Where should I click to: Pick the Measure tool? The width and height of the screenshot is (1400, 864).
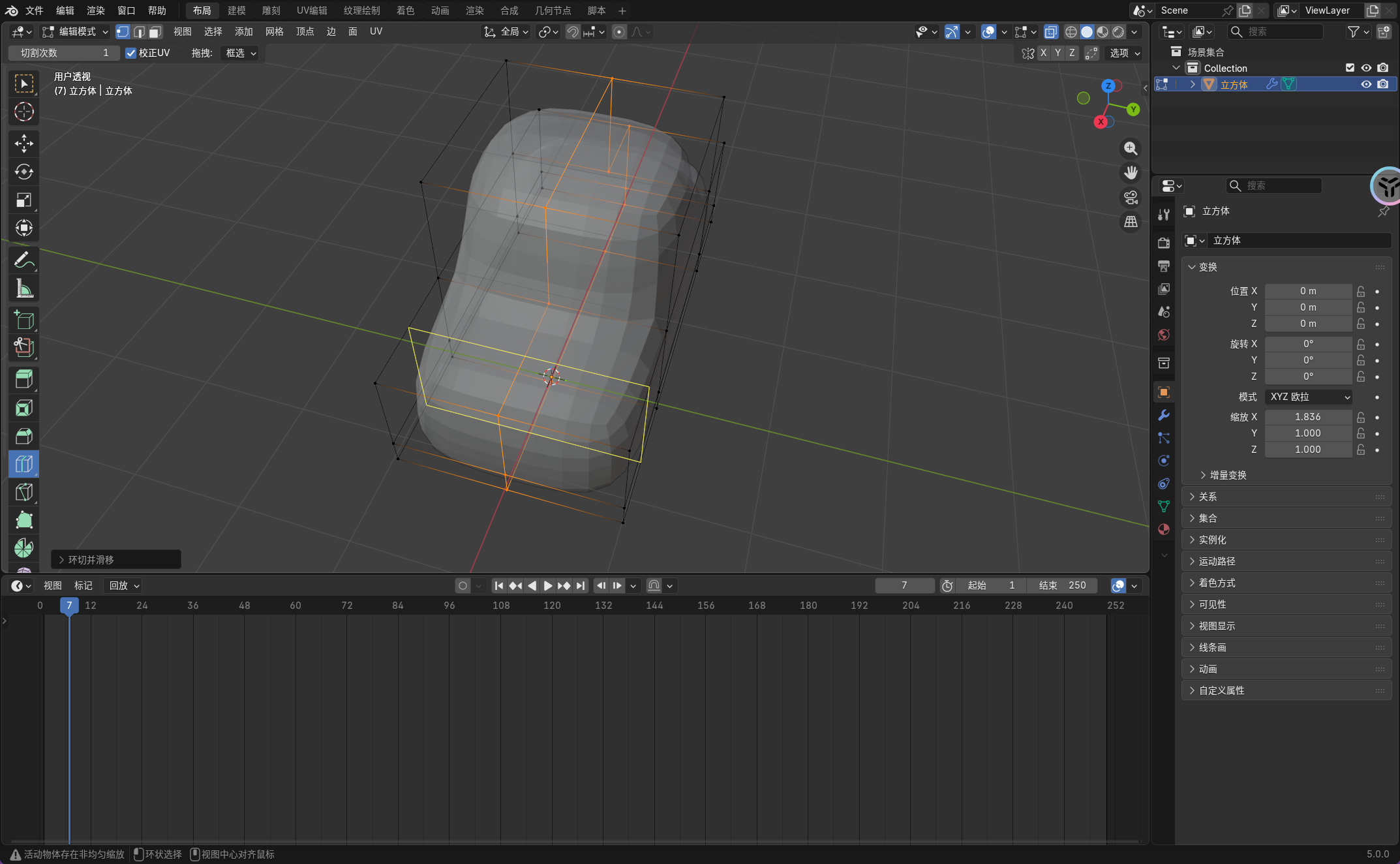(24, 288)
